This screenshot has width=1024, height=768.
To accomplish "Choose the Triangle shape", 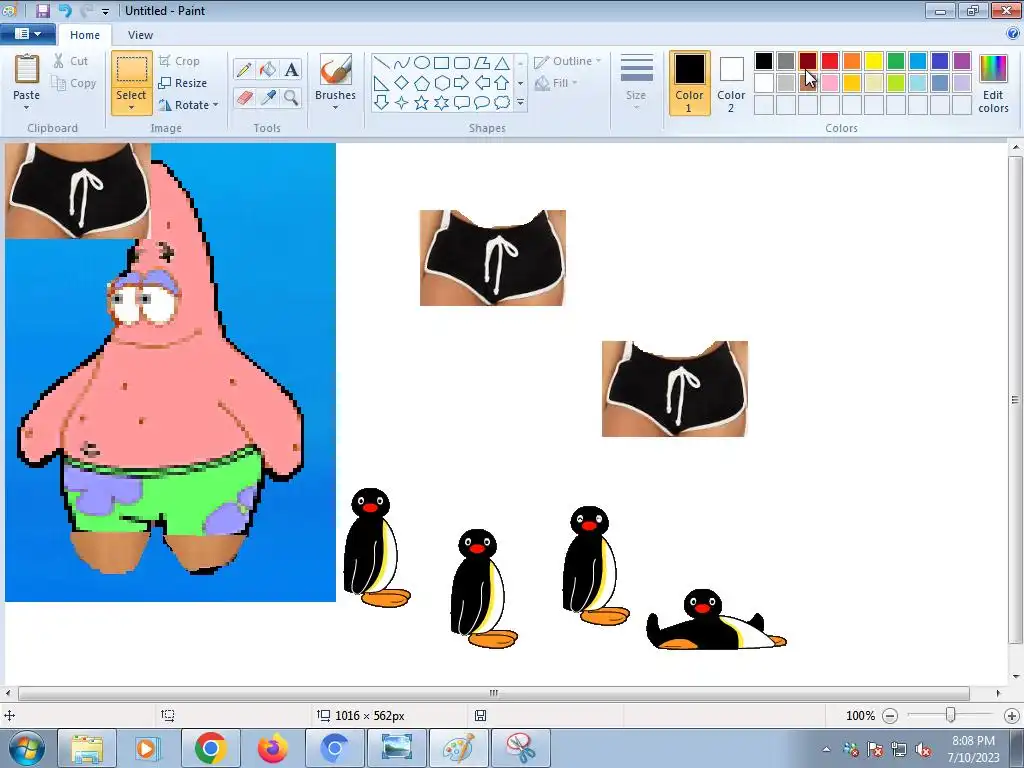I will (x=502, y=63).
